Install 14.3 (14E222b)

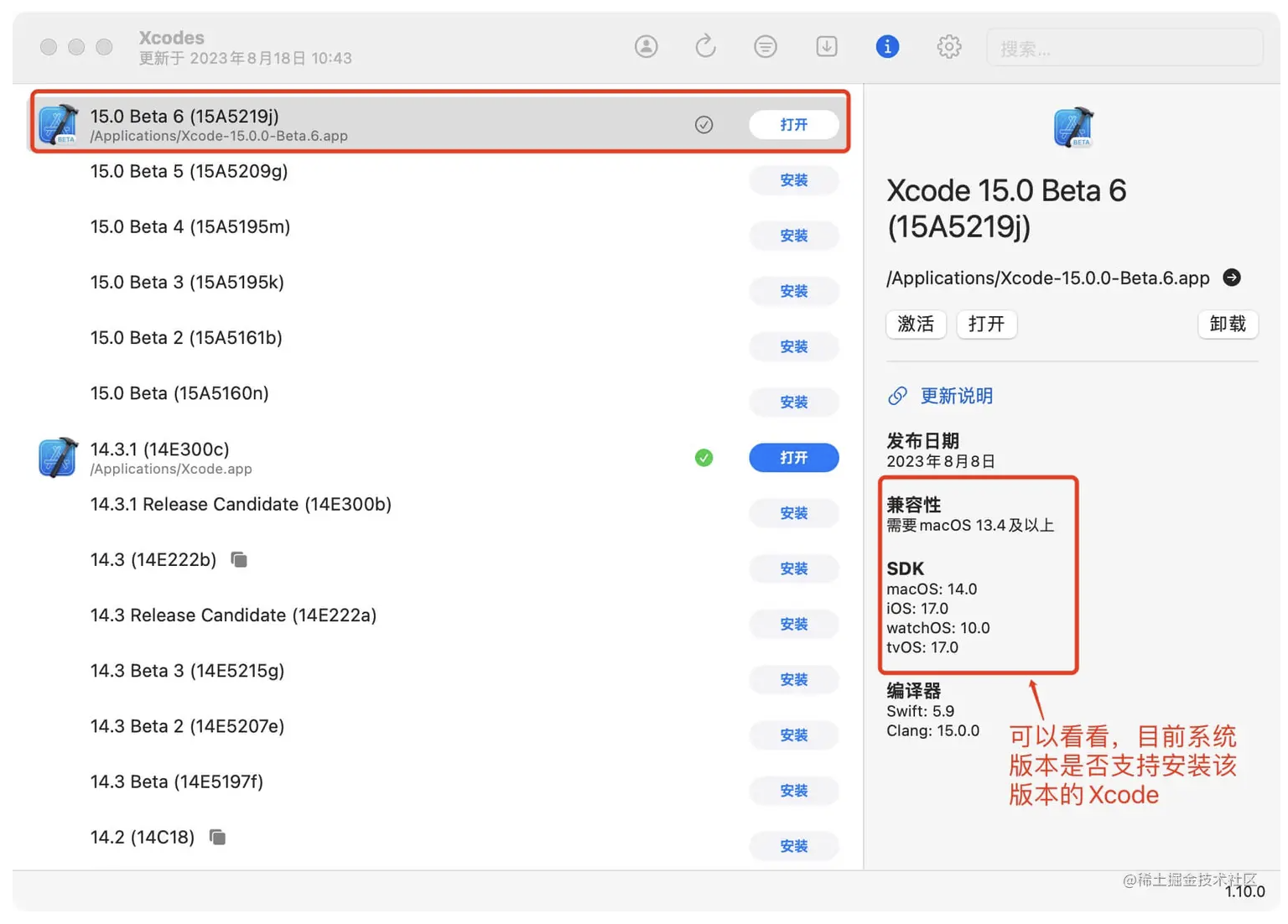point(793,568)
